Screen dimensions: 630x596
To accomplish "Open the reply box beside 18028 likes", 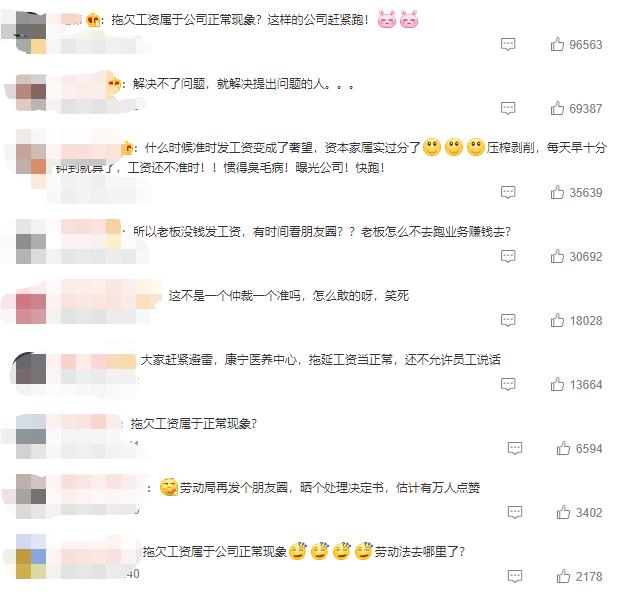I will pos(508,320).
